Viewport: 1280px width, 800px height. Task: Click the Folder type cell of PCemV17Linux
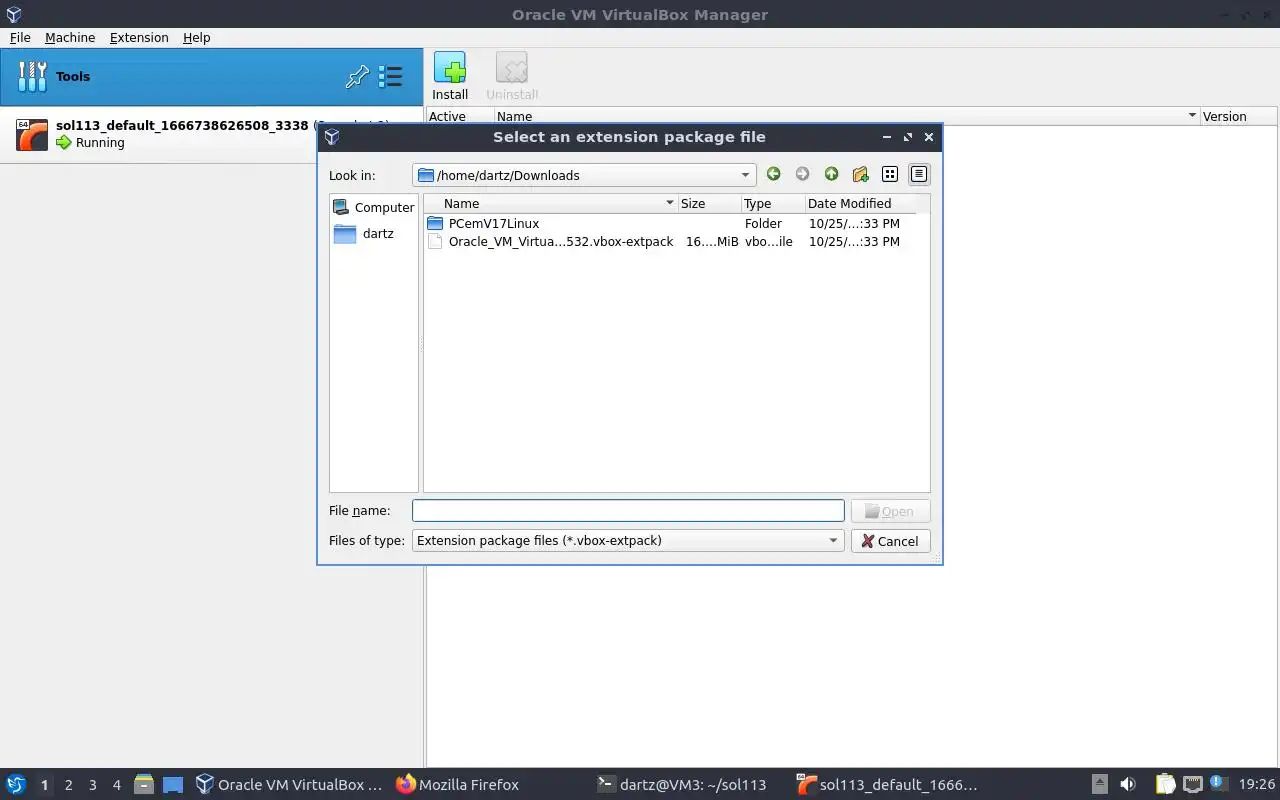pos(763,223)
